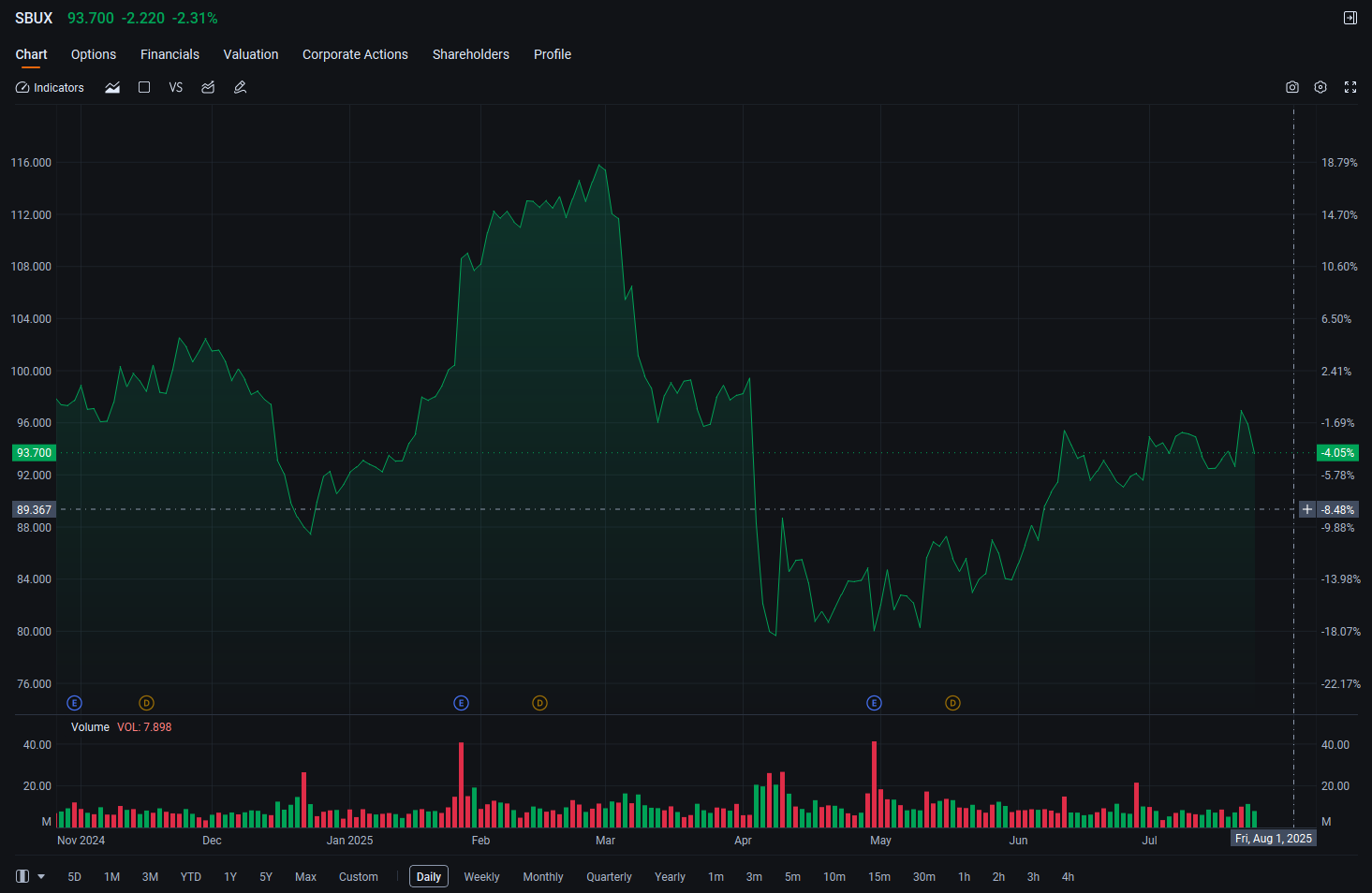Click the Fri, Aug 1, 2025 date label
This screenshot has height=893, width=1372.
click(x=1274, y=839)
